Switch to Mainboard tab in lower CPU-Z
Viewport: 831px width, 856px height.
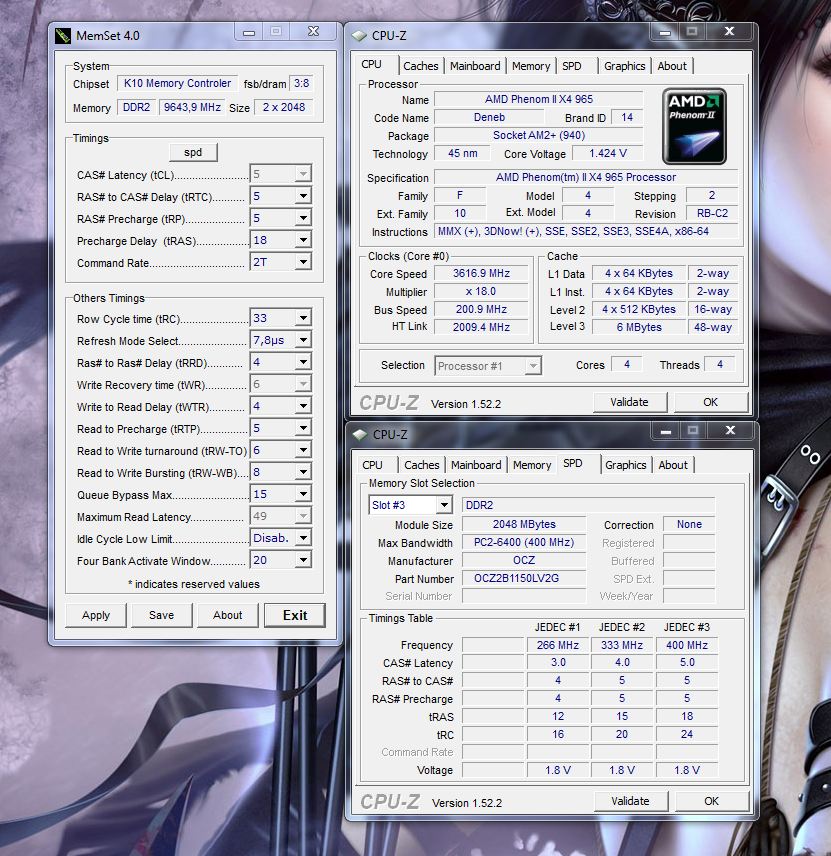point(476,465)
